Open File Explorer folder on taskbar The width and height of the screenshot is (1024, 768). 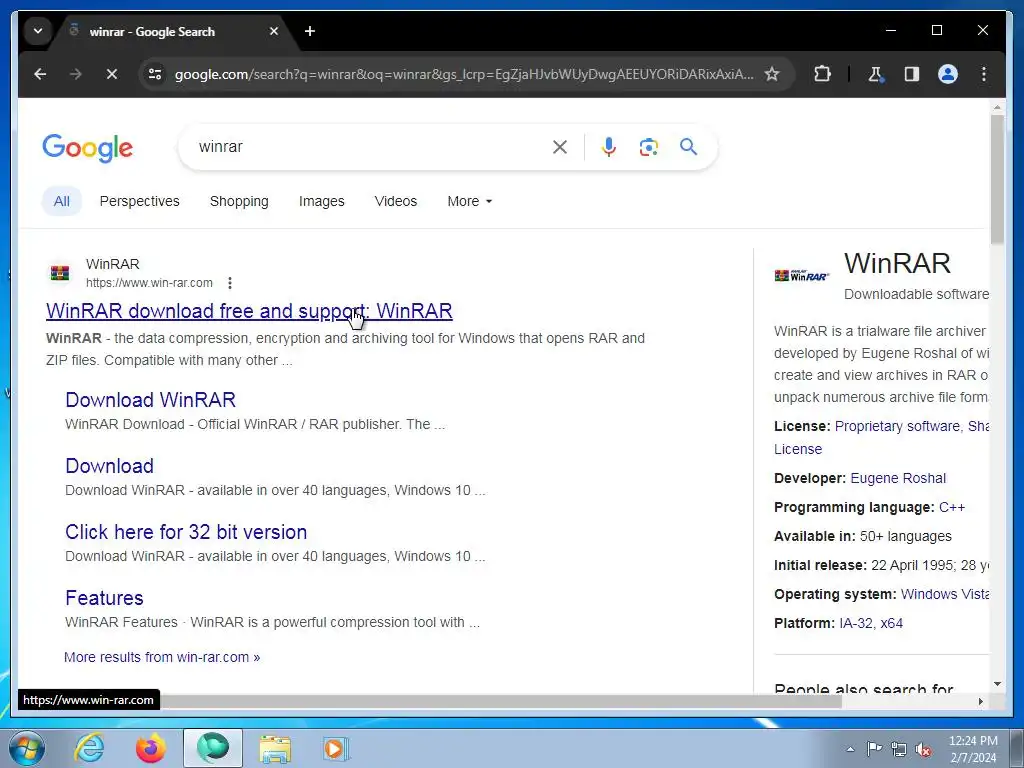(276, 748)
